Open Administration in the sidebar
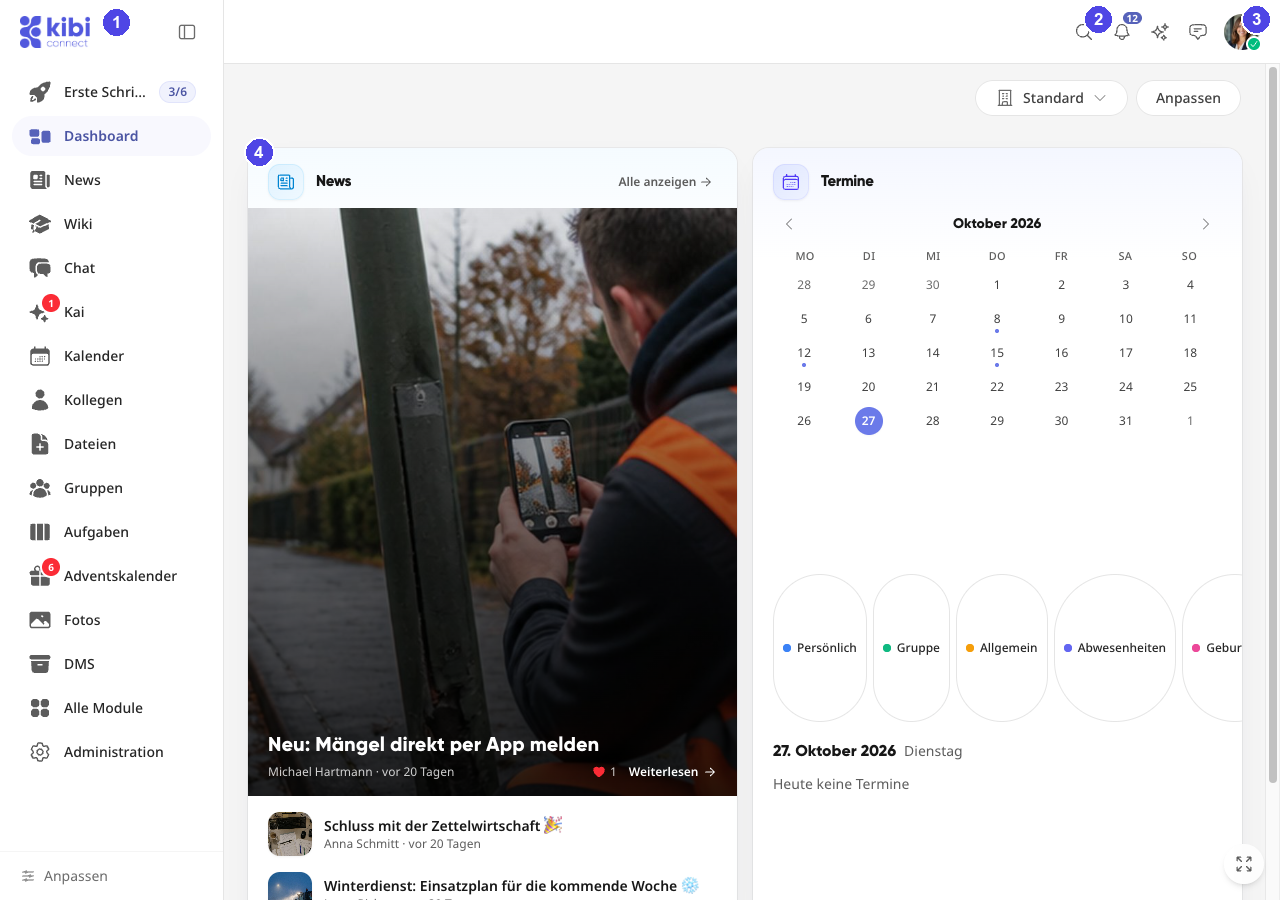1280x900 pixels. pos(112,752)
